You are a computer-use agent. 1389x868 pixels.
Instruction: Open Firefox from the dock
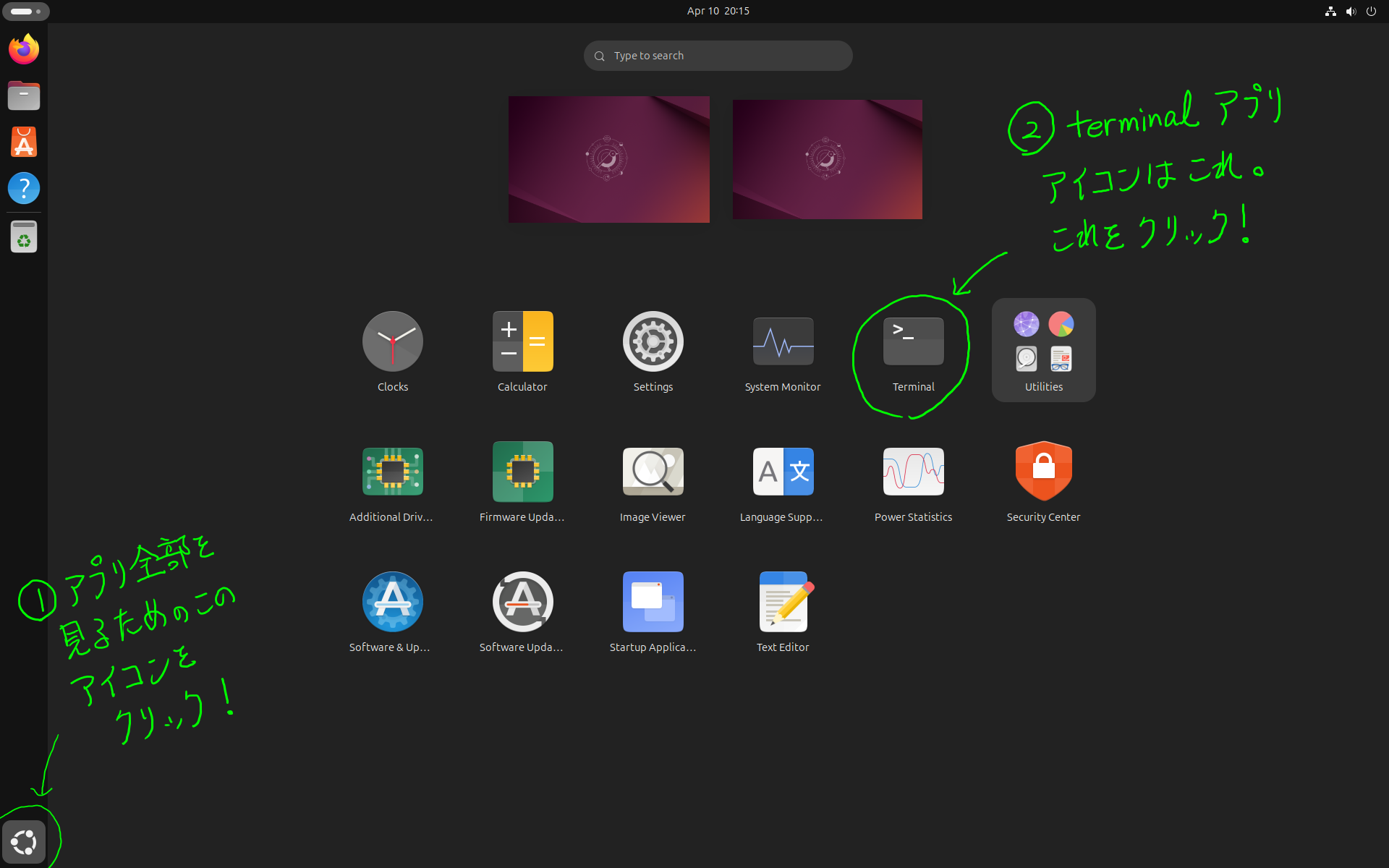(24, 49)
